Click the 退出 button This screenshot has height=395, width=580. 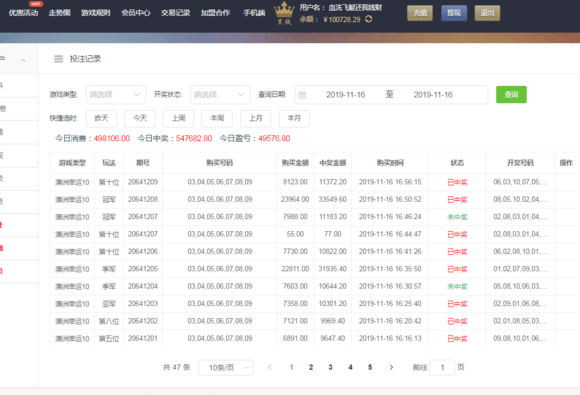[488, 13]
